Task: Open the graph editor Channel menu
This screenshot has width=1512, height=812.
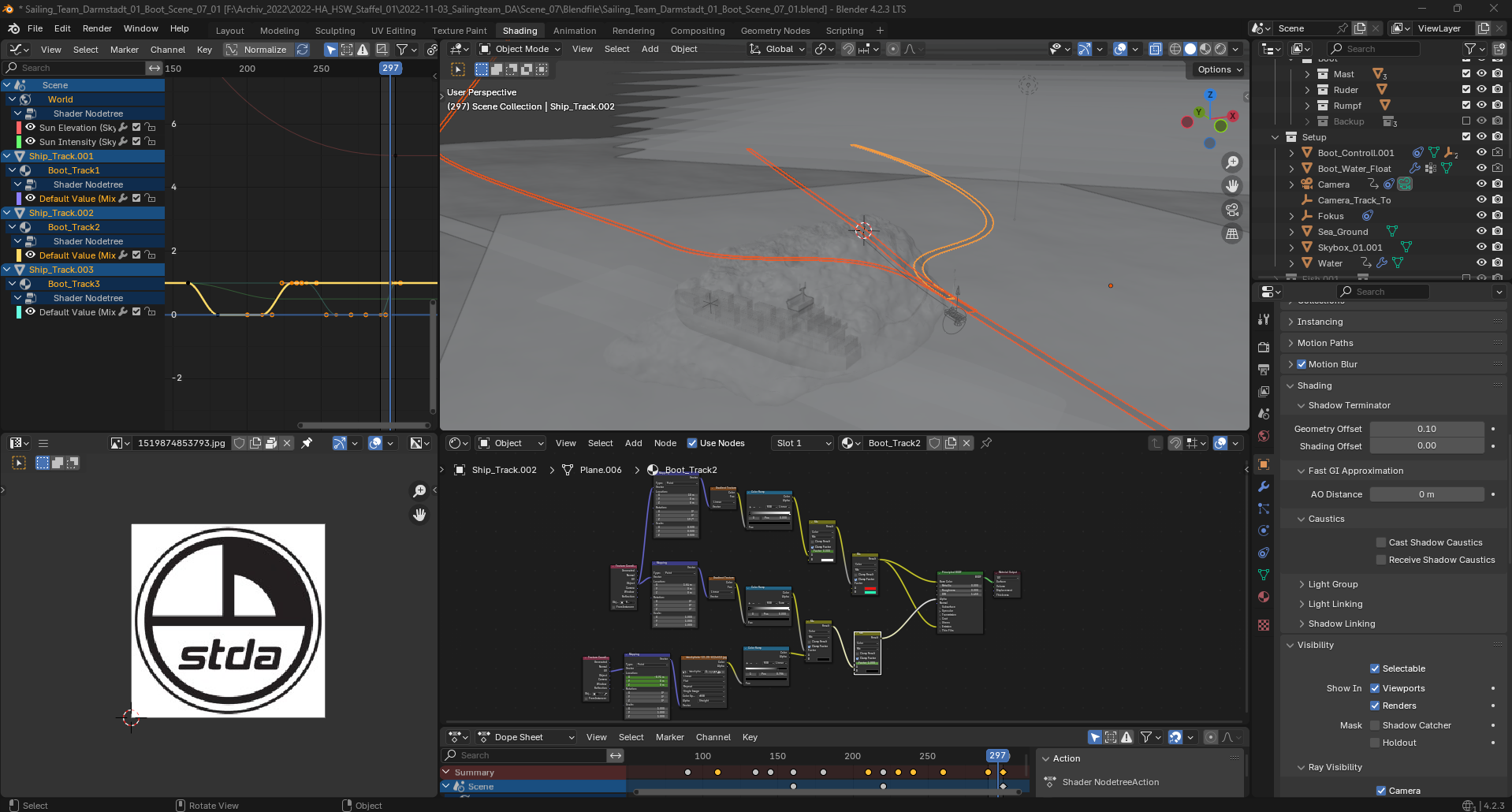Action: (x=168, y=50)
